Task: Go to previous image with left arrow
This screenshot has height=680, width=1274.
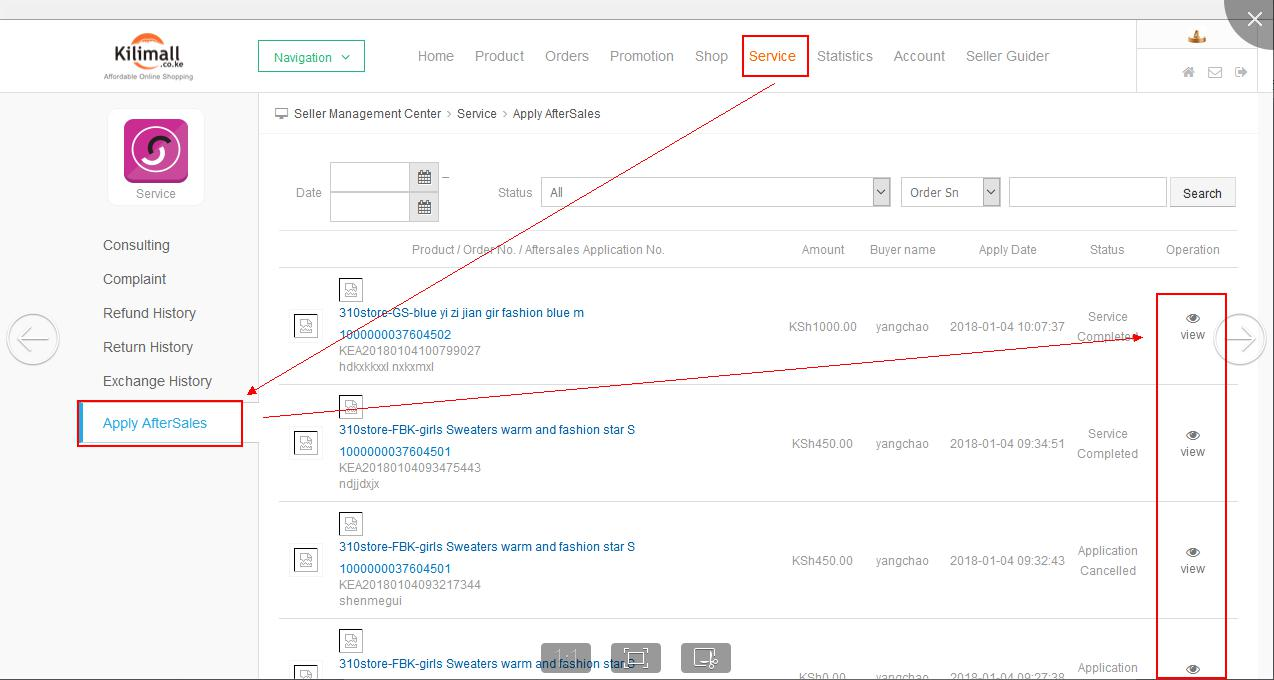Action: point(33,340)
